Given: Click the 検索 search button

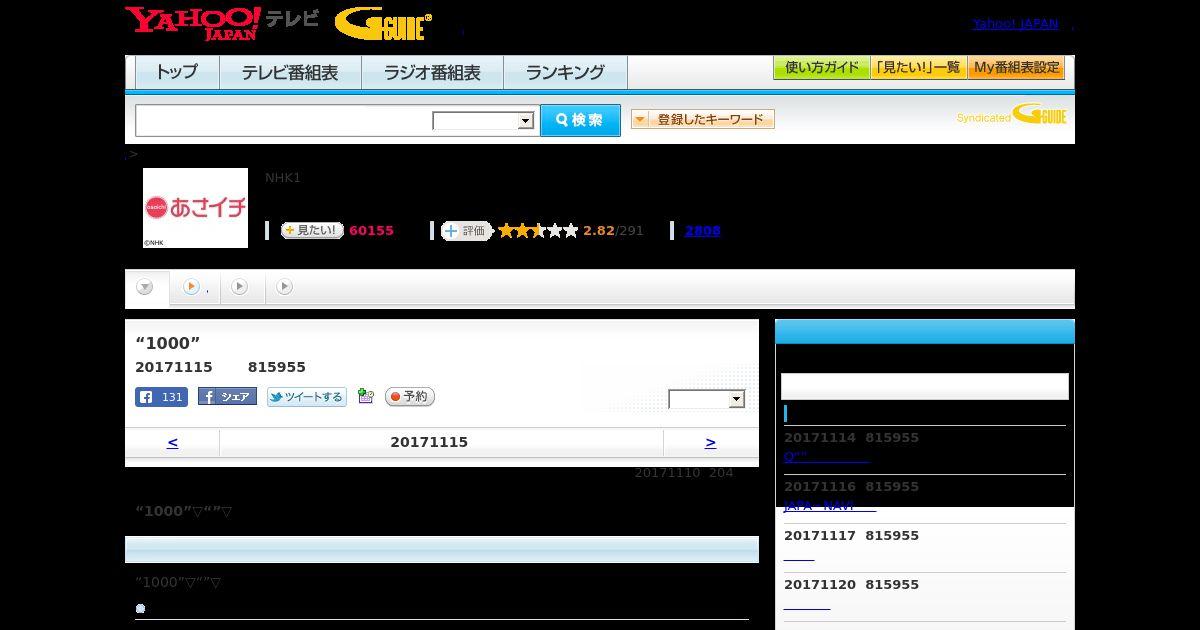Looking at the screenshot, I should [580, 120].
